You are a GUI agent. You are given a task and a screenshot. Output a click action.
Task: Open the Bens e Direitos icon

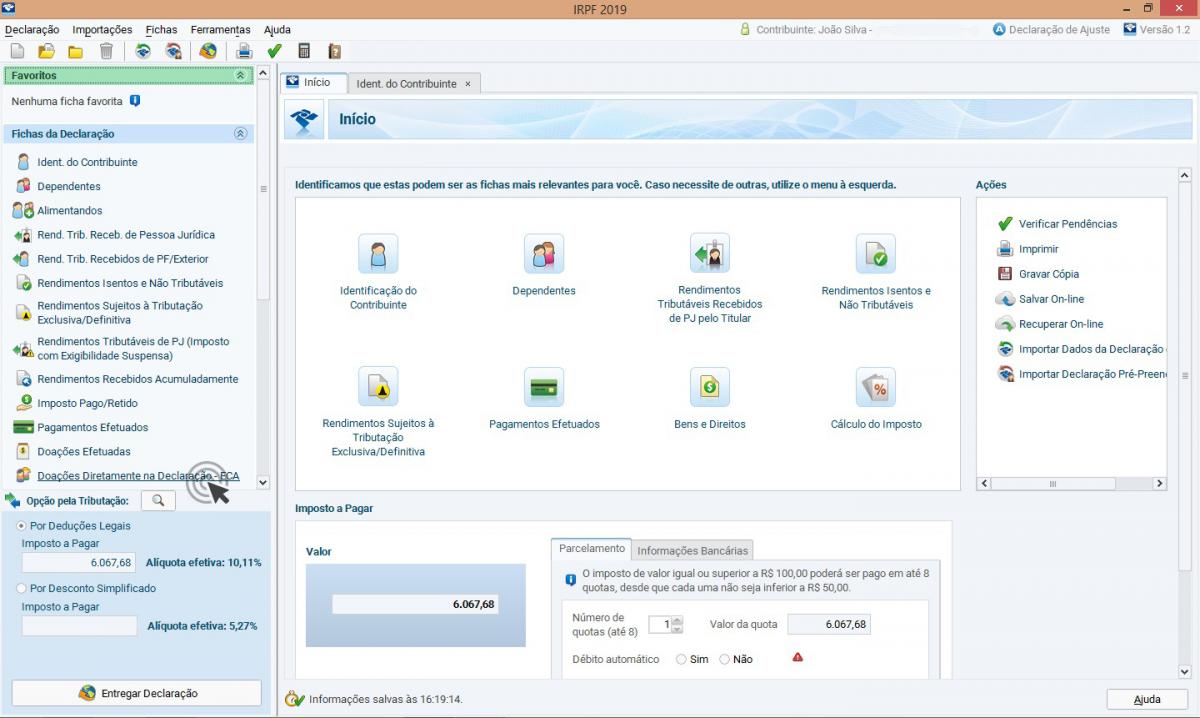pyautogui.click(x=710, y=387)
